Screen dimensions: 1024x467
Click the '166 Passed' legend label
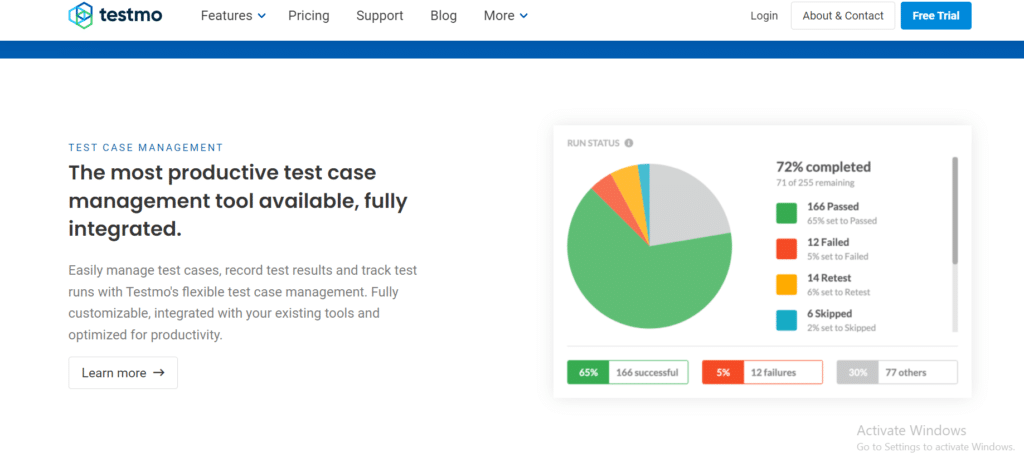(833, 206)
